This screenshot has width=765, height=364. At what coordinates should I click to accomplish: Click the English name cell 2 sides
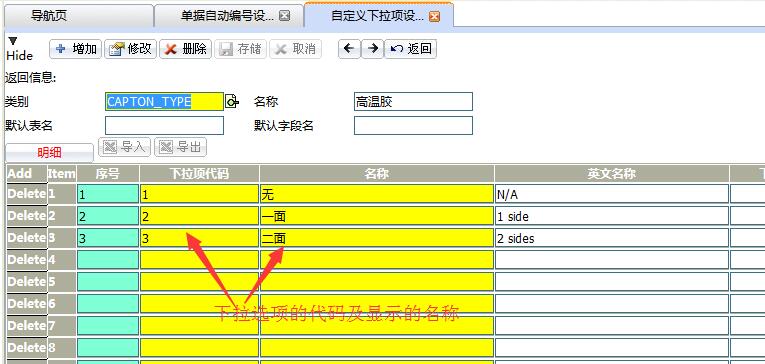612,238
